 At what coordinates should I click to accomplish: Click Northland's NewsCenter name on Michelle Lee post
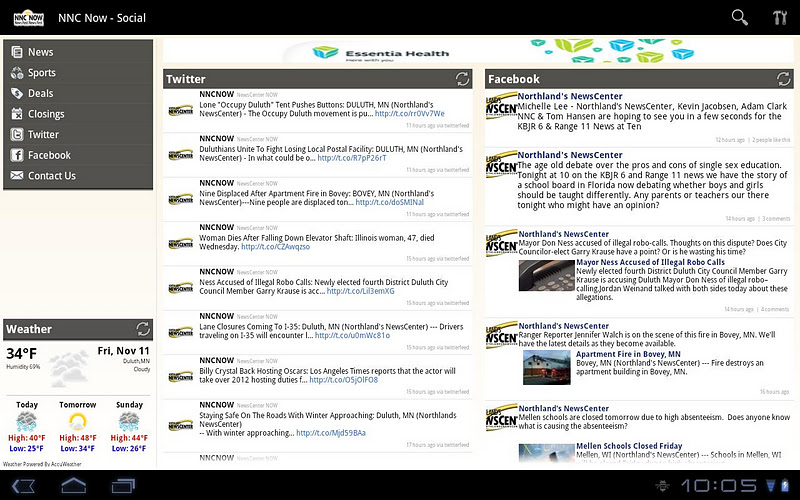pyautogui.click(x=570, y=96)
